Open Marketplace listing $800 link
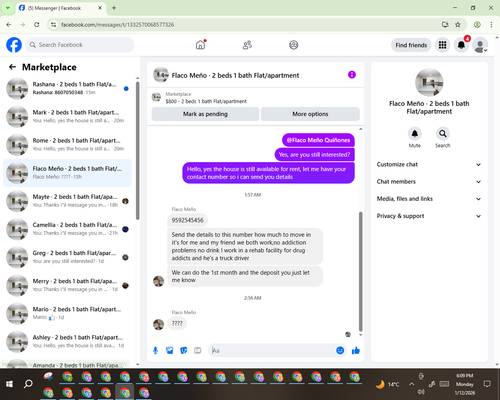This screenshot has height=400, width=500. tap(206, 101)
